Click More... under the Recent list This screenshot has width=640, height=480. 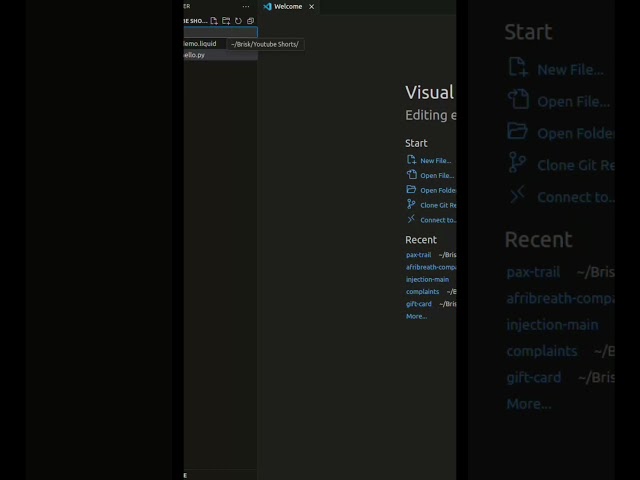pyautogui.click(x=416, y=316)
